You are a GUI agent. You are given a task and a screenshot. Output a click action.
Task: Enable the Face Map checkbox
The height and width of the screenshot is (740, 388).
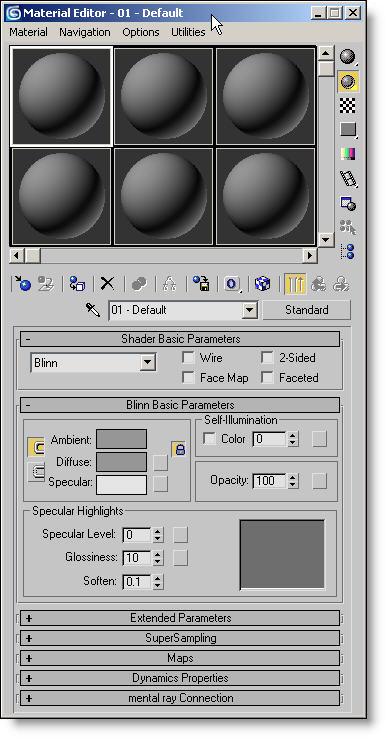pyautogui.click(x=188, y=378)
